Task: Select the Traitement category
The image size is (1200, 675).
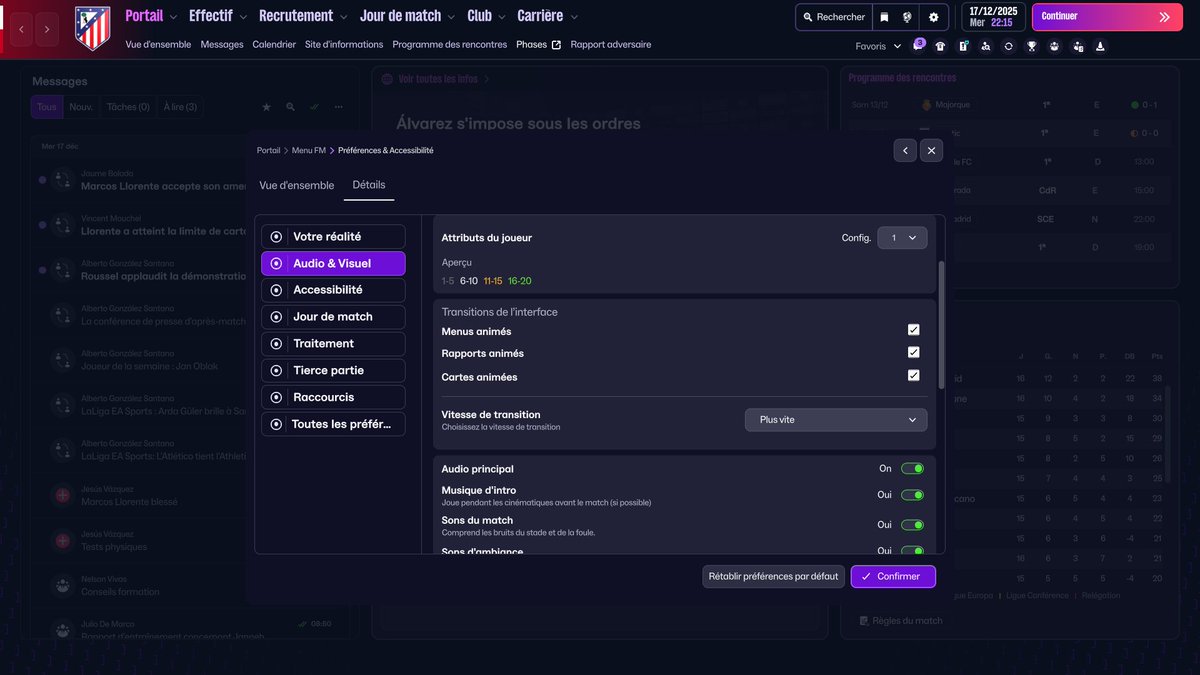Action: [x=333, y=344]
